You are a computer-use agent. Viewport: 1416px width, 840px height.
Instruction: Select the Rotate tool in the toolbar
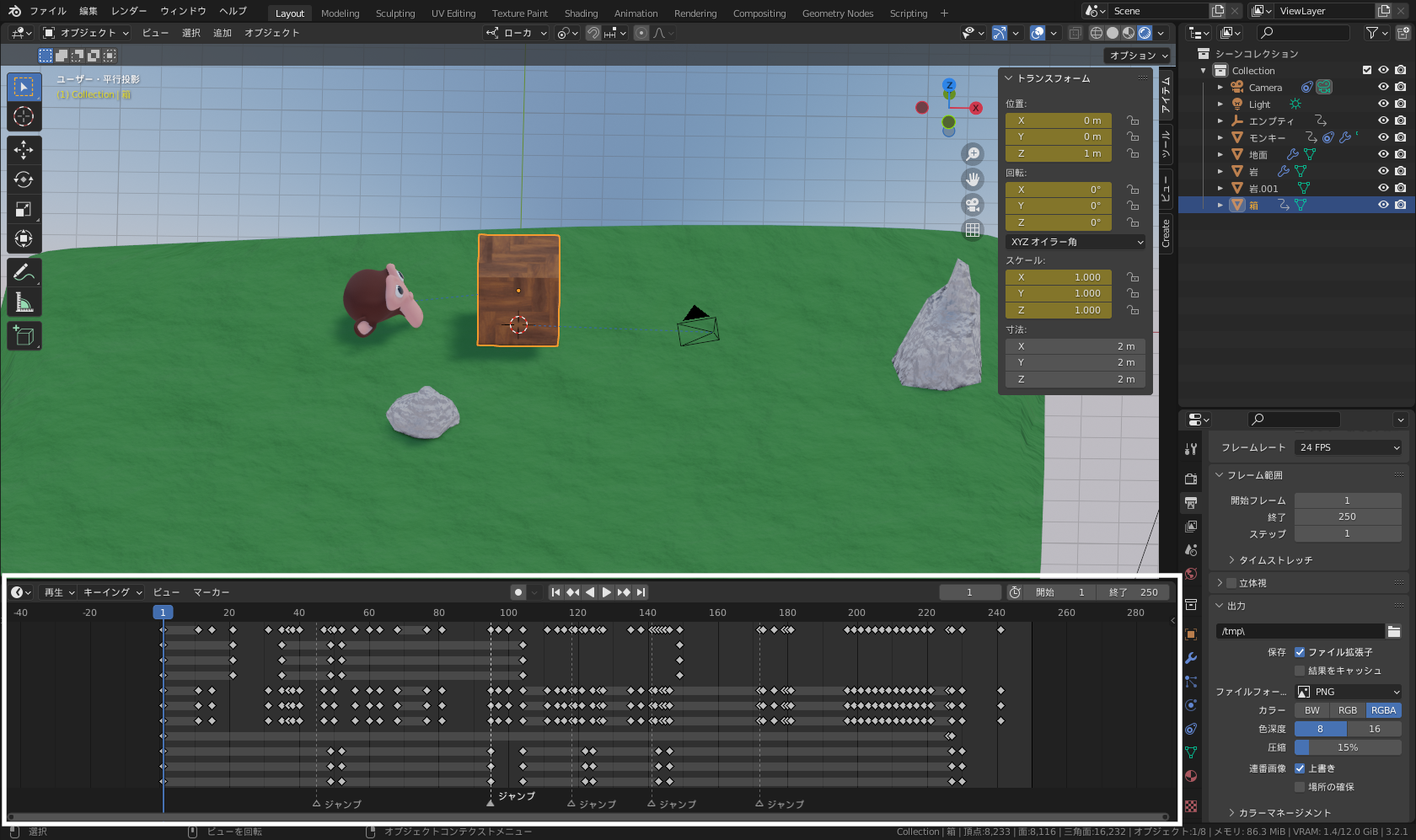[x=24, y=179]
